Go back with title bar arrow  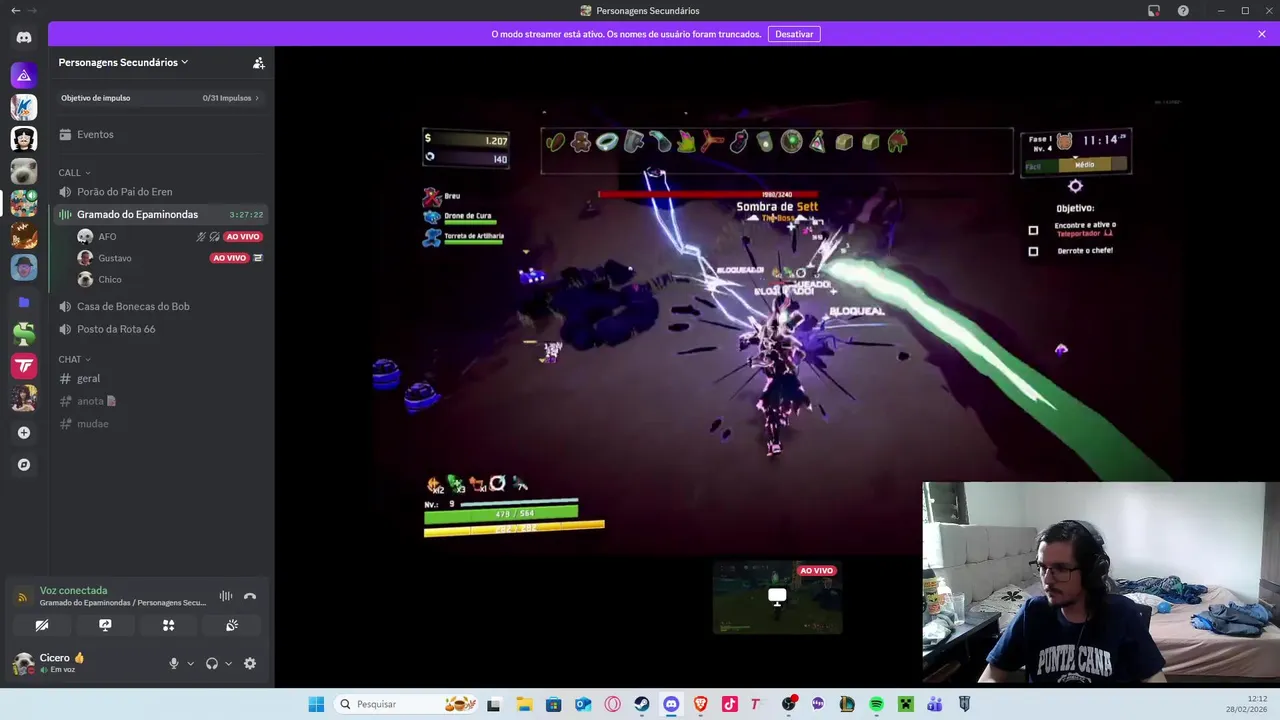[15, 11]
